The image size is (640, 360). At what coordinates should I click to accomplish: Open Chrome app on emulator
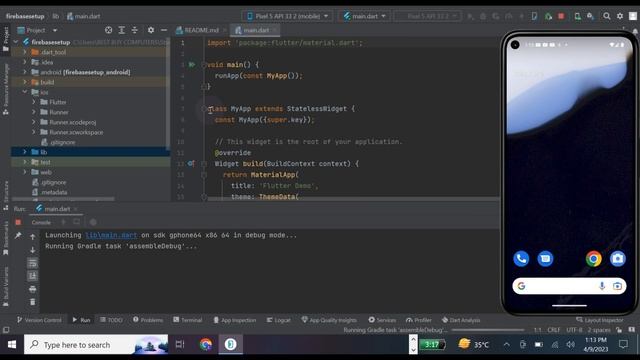point(593,258)
